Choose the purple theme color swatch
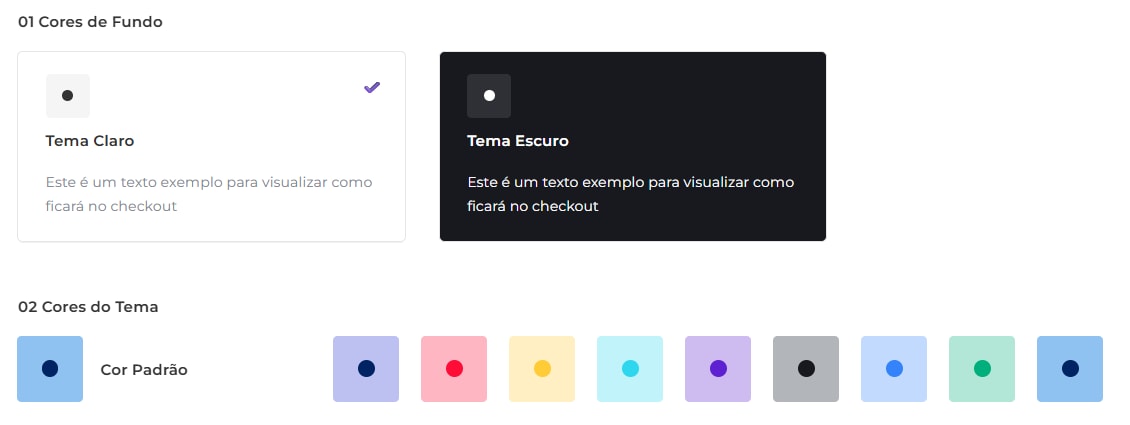1130x425 pixels. pyautogui.click(x=718, y=369)
